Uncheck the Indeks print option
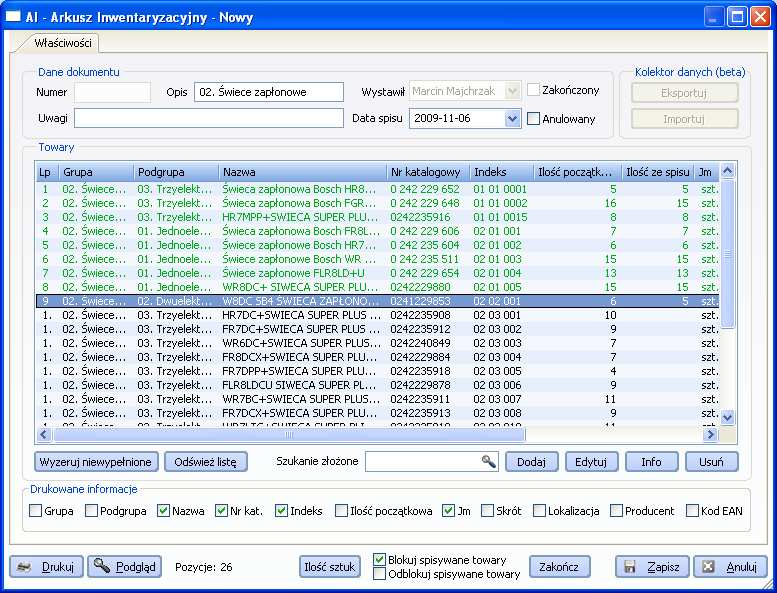The height and width of the screenshot is (593, 777). click(281, 510)
